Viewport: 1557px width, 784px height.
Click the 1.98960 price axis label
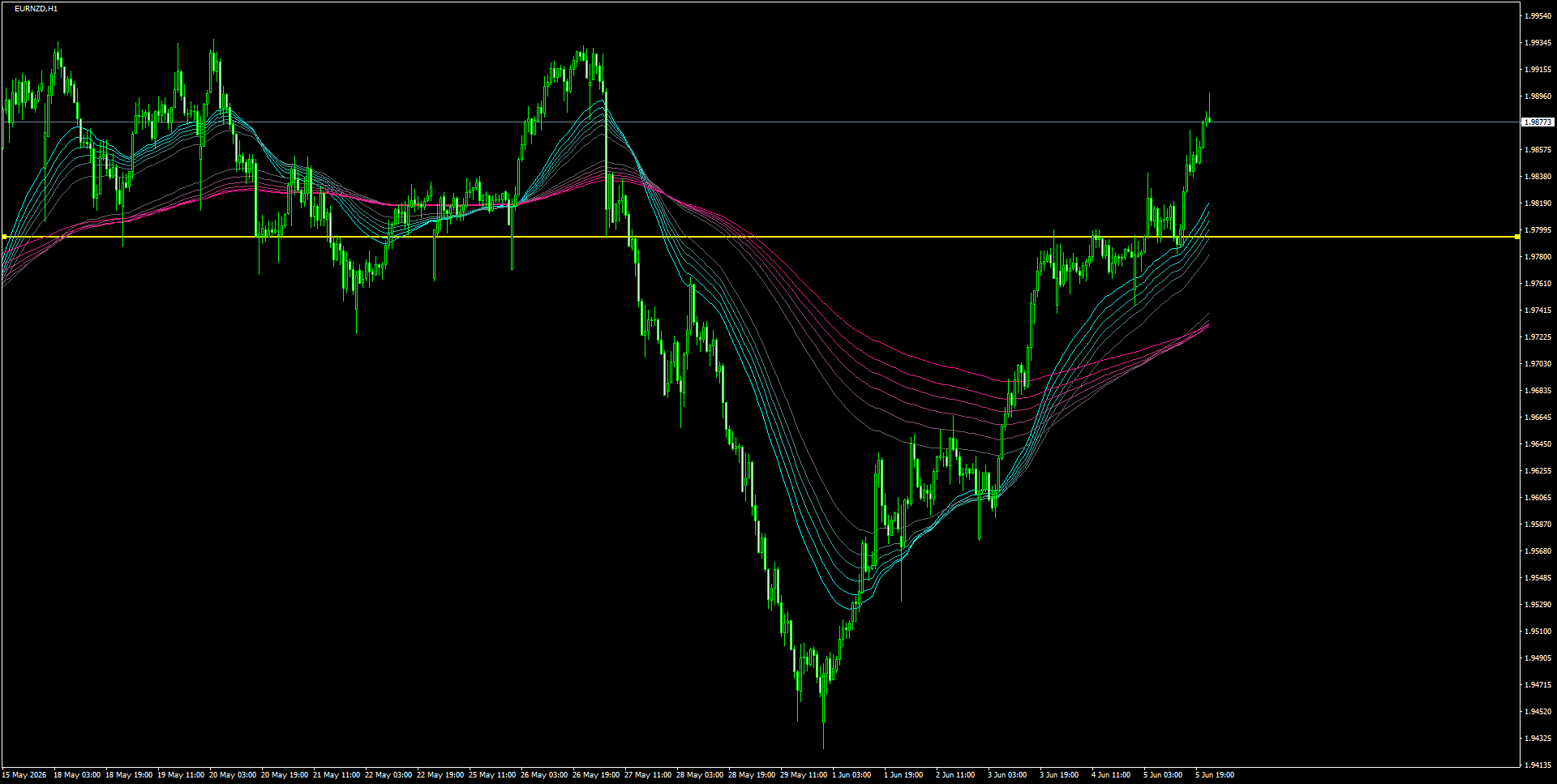[x=1538, y=96]
